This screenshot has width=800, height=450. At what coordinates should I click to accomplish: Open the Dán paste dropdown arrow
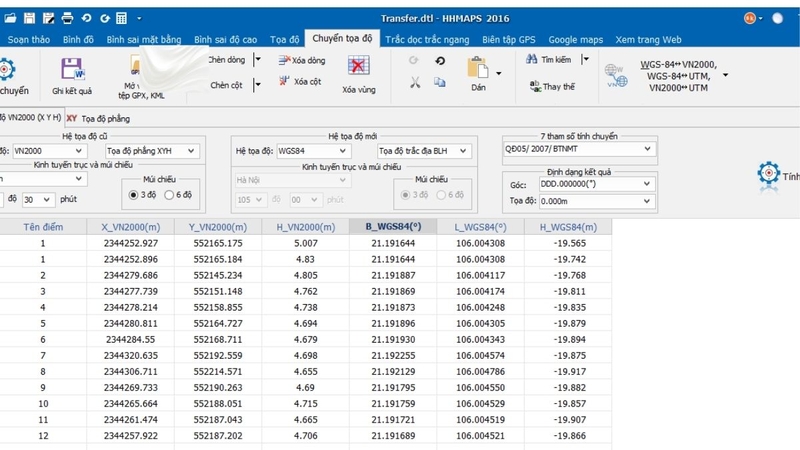(x=498, y=73)
